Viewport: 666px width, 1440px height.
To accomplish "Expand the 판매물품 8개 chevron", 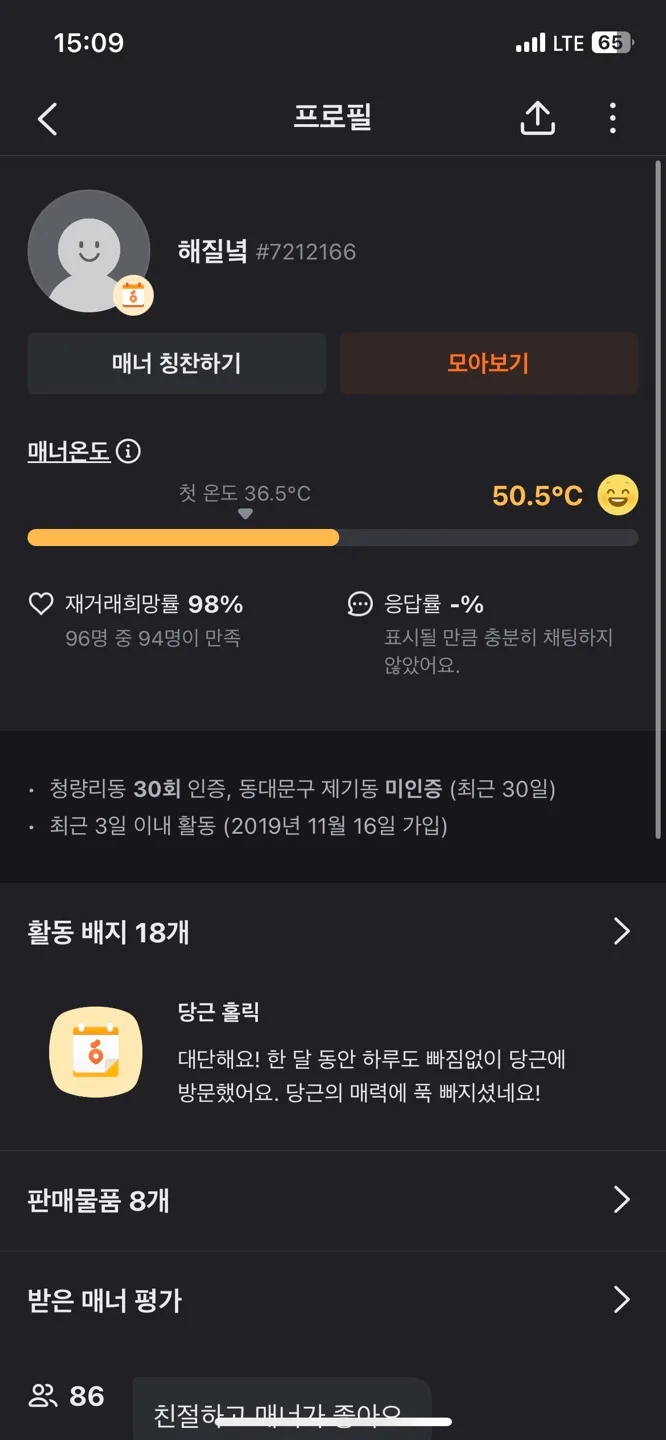I will pyautogui.click(x=622, y=1200).
